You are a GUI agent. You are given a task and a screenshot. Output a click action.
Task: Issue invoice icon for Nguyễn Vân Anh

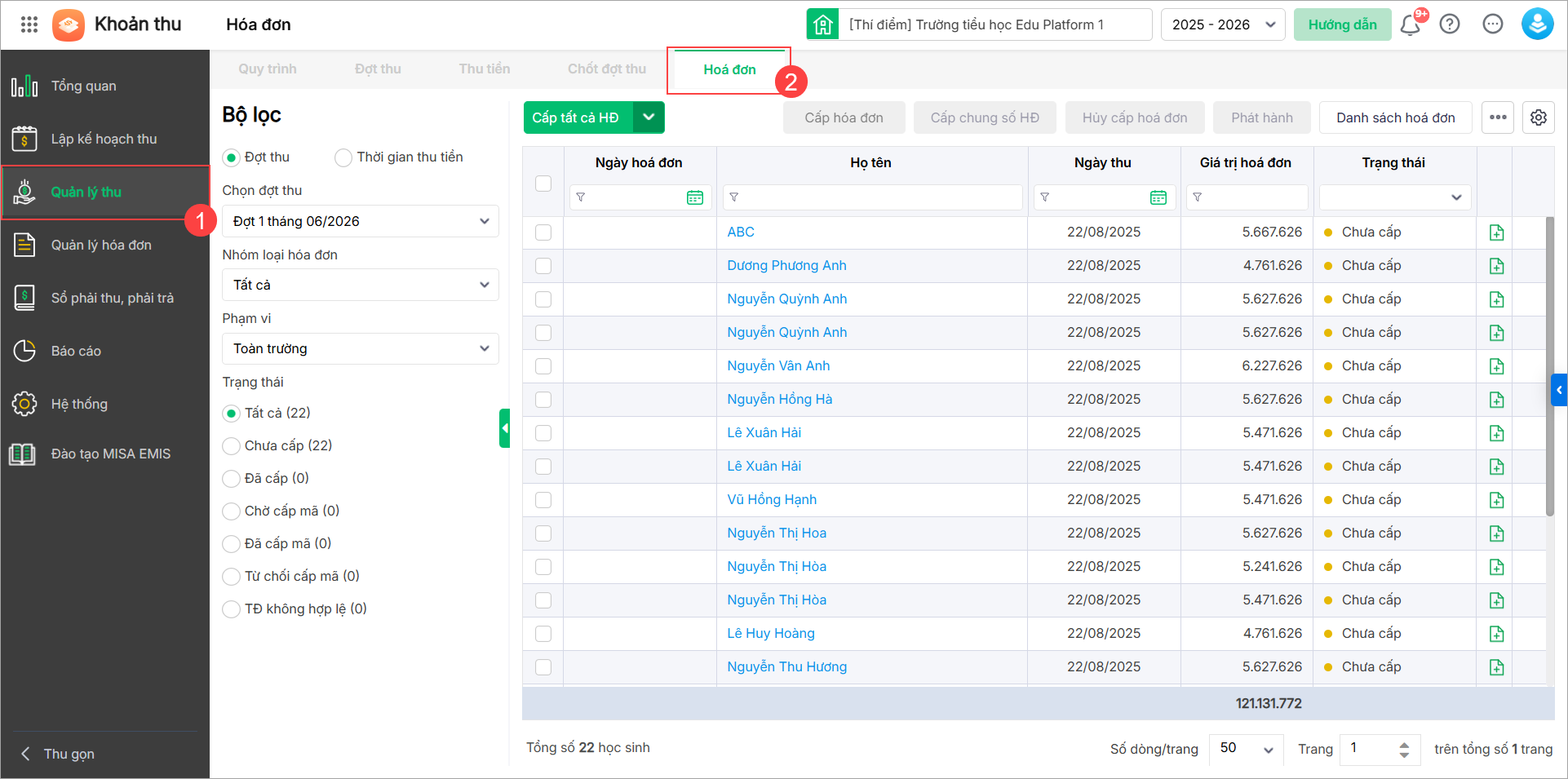1496,366
